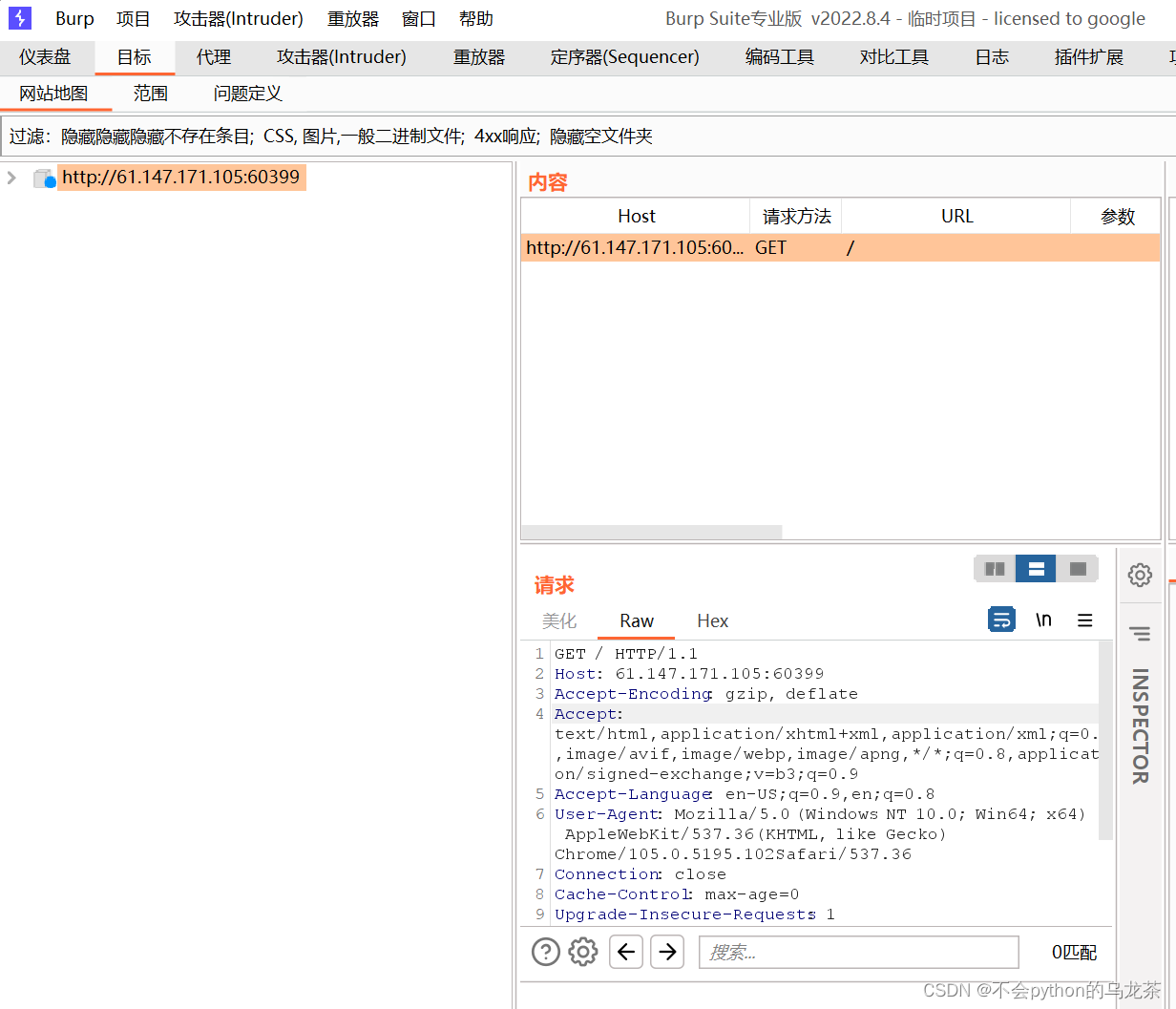The image size is (1176, 1009).
Task: Open the 攻击器(Intruder) menu in the menu bar
Action: pos(238,18)
